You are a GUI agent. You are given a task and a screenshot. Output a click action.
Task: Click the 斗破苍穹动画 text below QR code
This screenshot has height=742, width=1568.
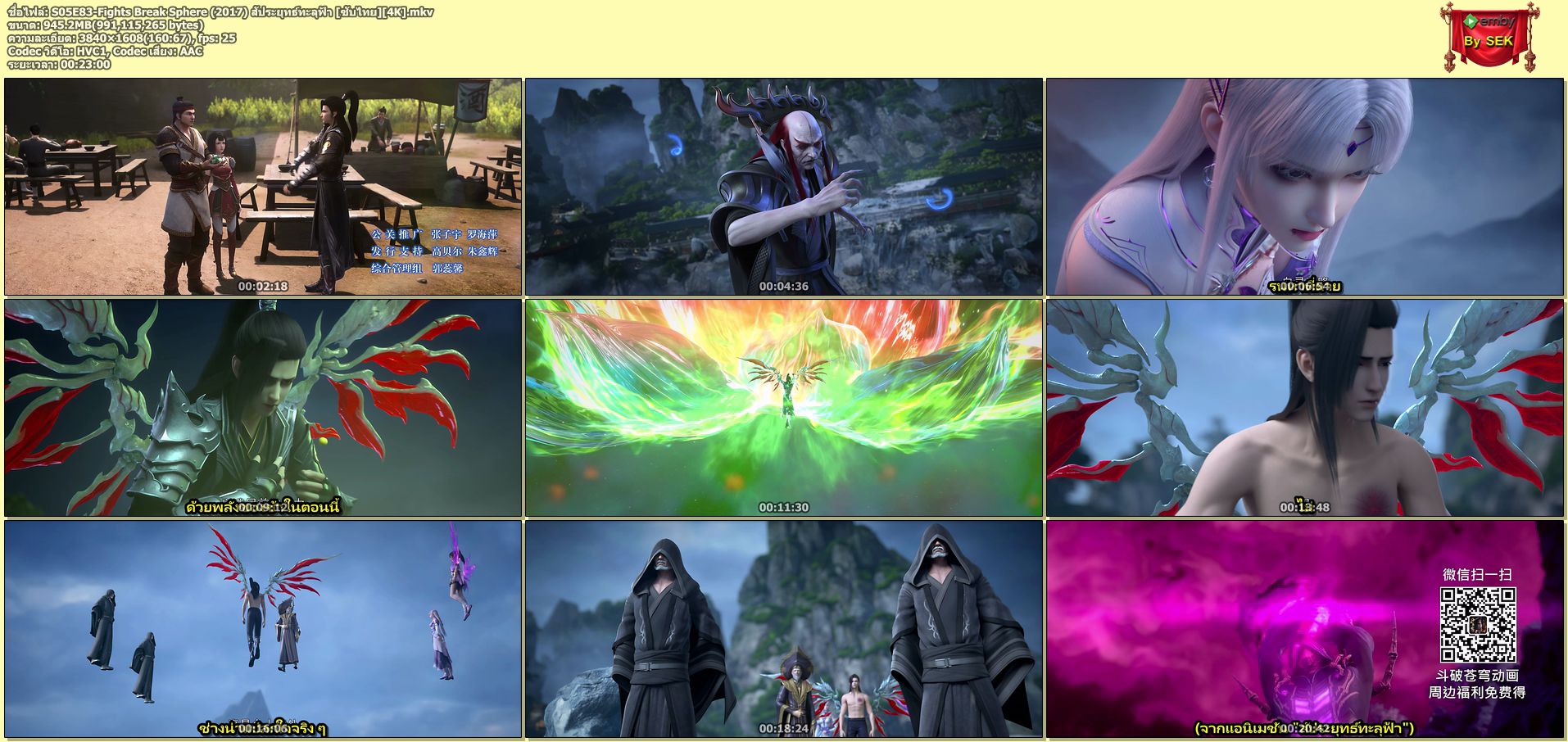tap(1477, 676)
